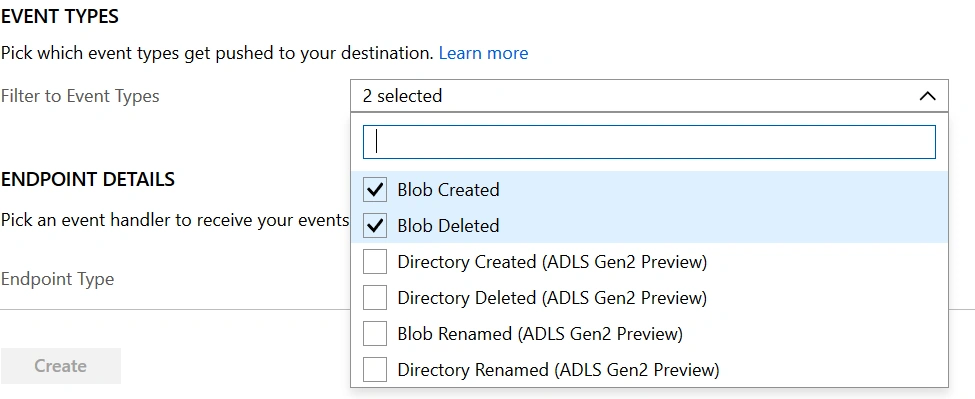975x399 pixels.
Task: Select the Blob Deleted option label
Action: (x=448, y=226)
